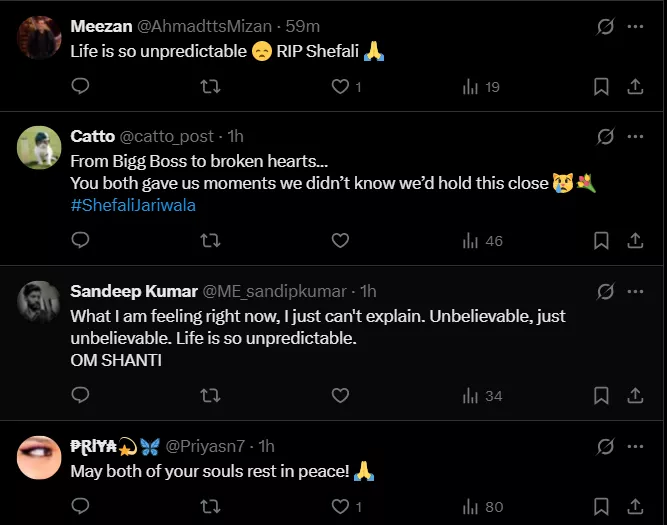Viewport: 667px width, 525px height.
Task: Repost Catto's tweet
Action: point(211,241)
